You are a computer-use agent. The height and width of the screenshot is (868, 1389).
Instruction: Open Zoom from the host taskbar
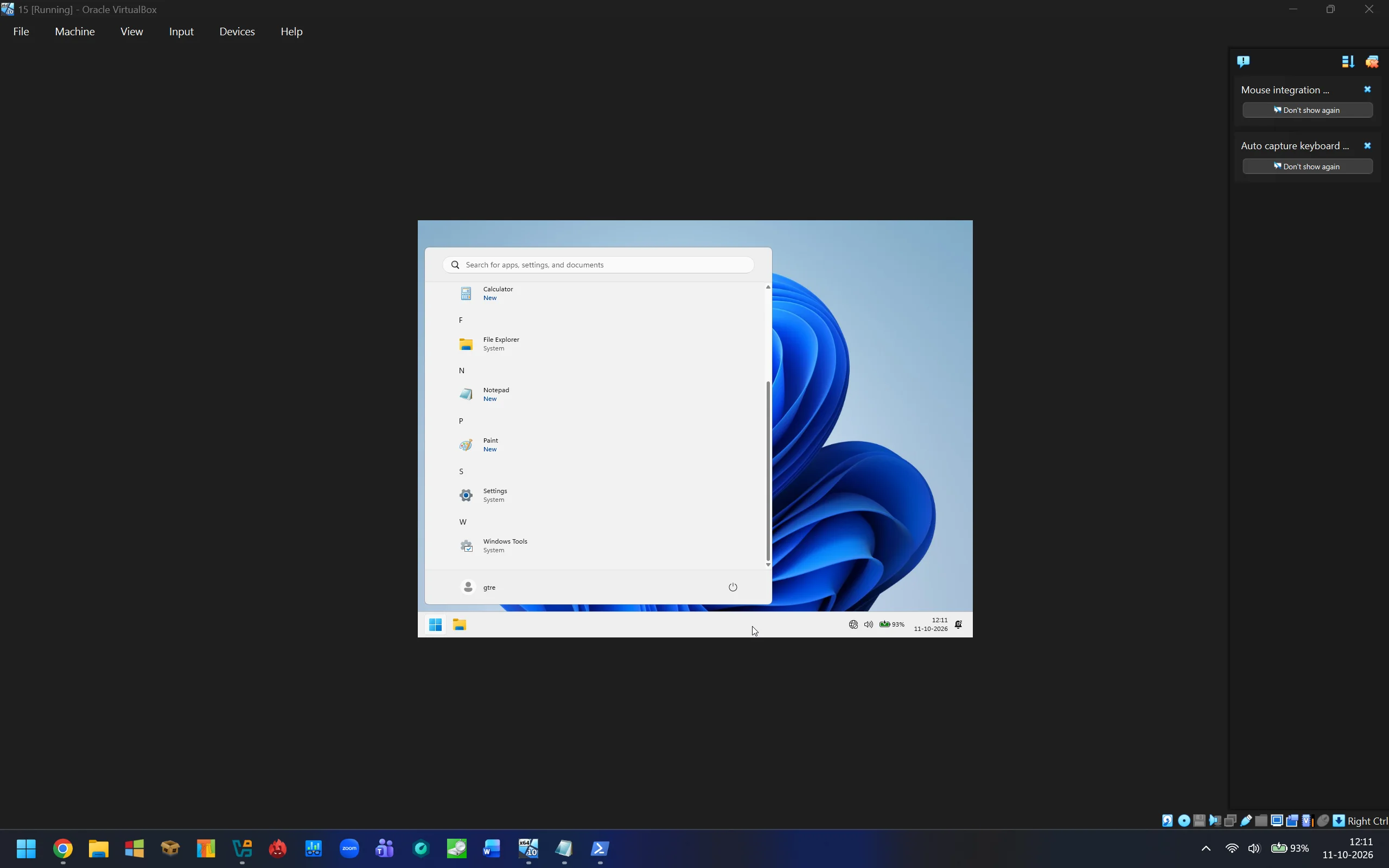point(349,848)
